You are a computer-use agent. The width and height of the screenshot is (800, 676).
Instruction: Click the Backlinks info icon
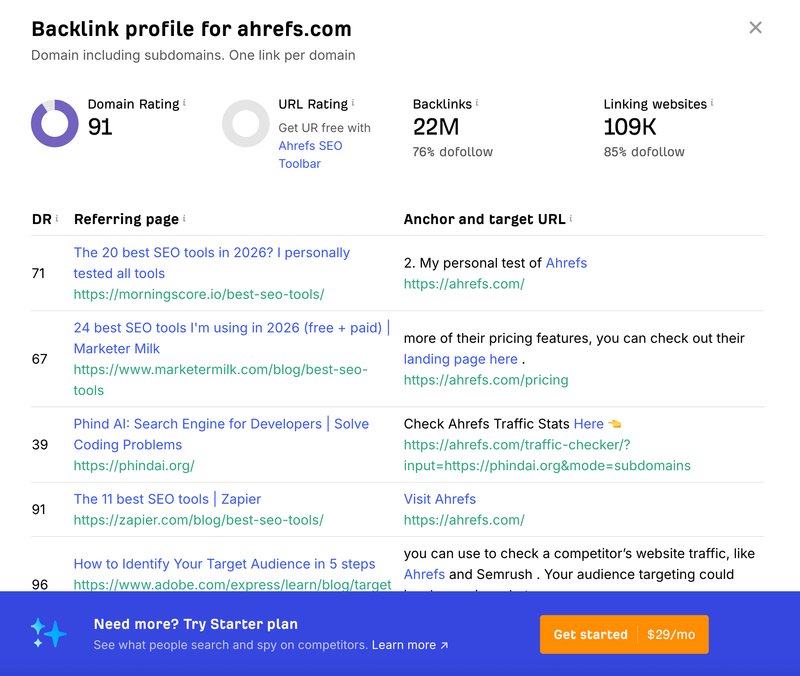[477, 103]
